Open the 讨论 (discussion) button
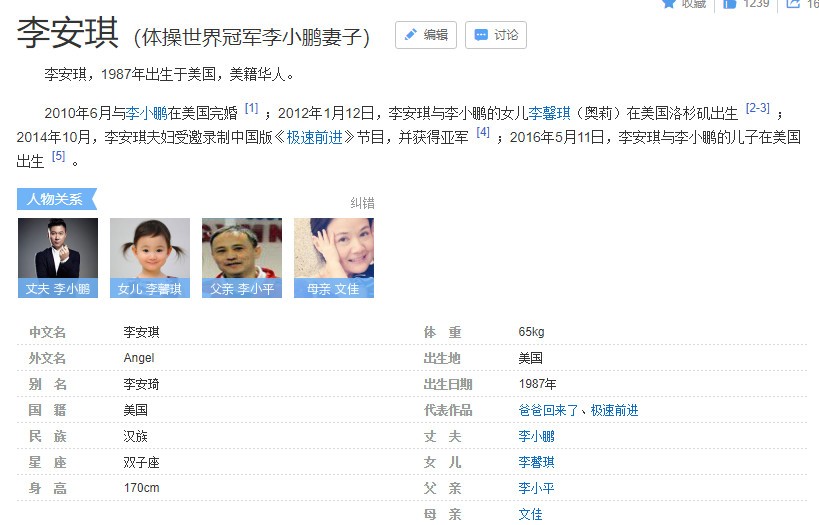 click(495, 35)
